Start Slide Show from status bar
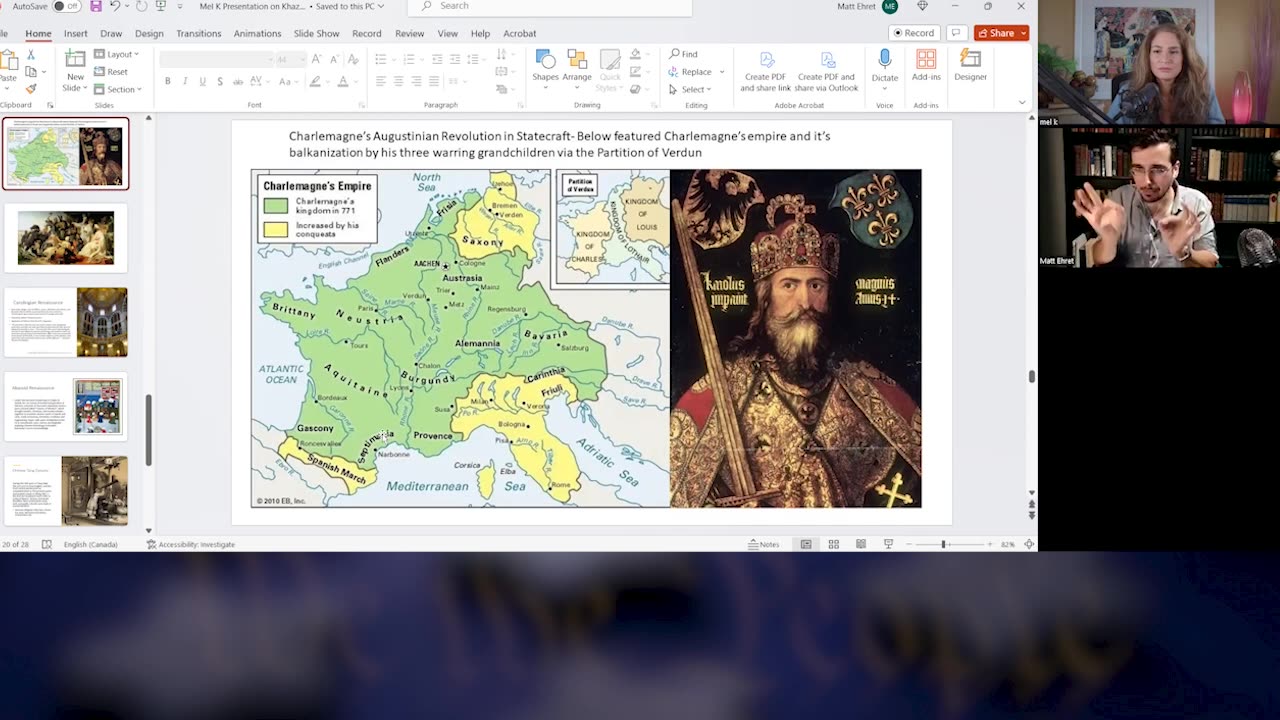 pos(888,544)
